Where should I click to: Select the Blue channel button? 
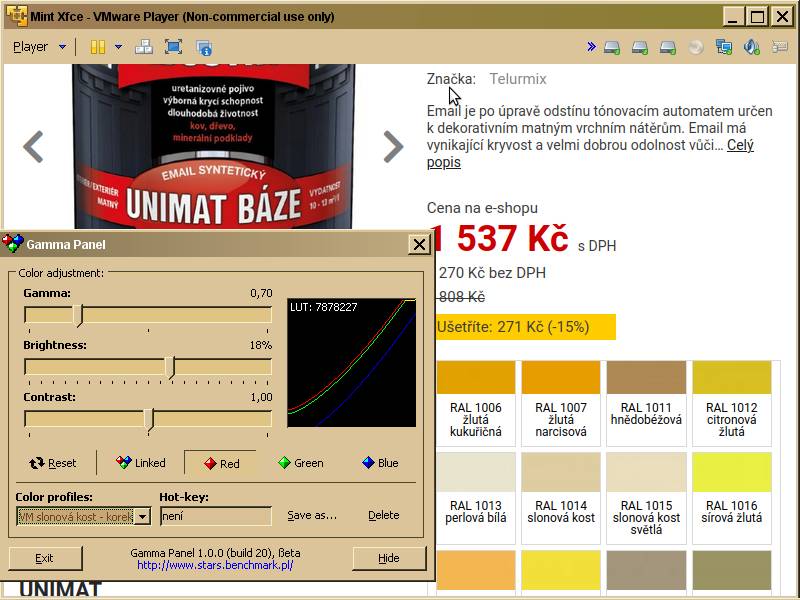coord(380,463)
